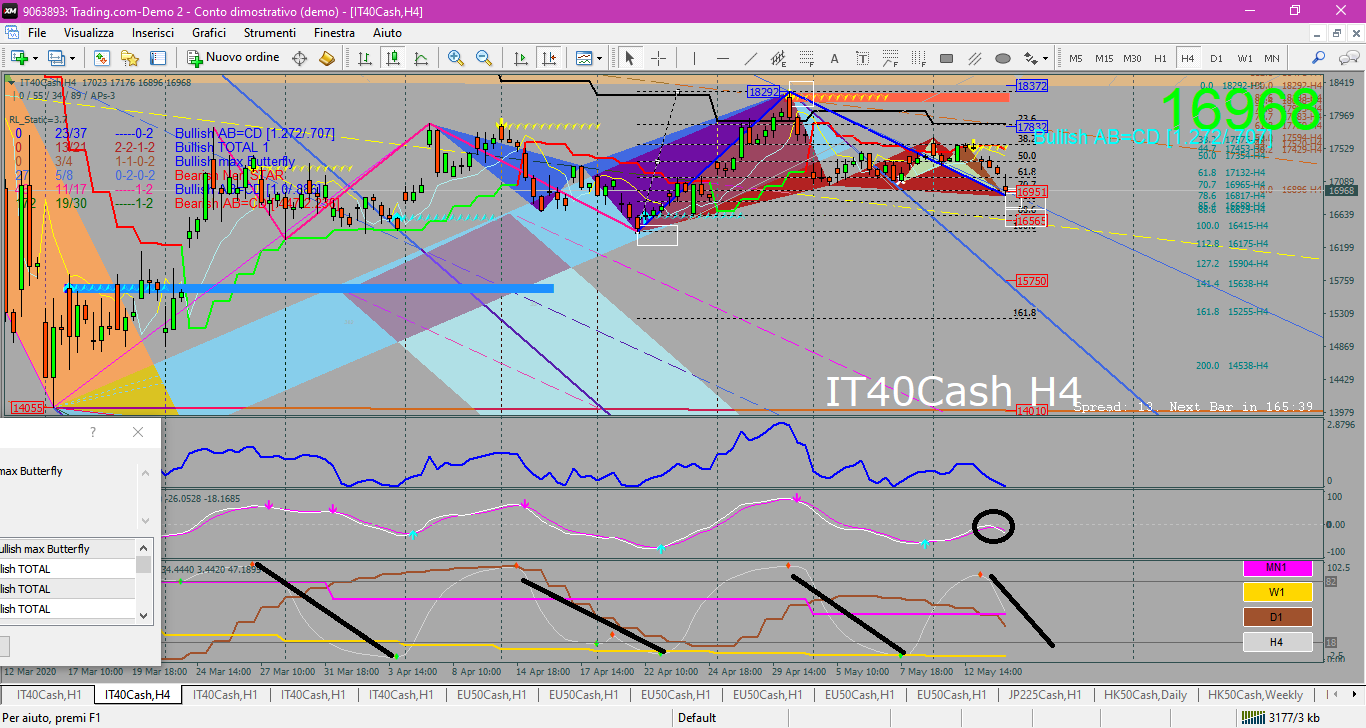
Task: Click the dialog help question mark
Action: point(93,432)
